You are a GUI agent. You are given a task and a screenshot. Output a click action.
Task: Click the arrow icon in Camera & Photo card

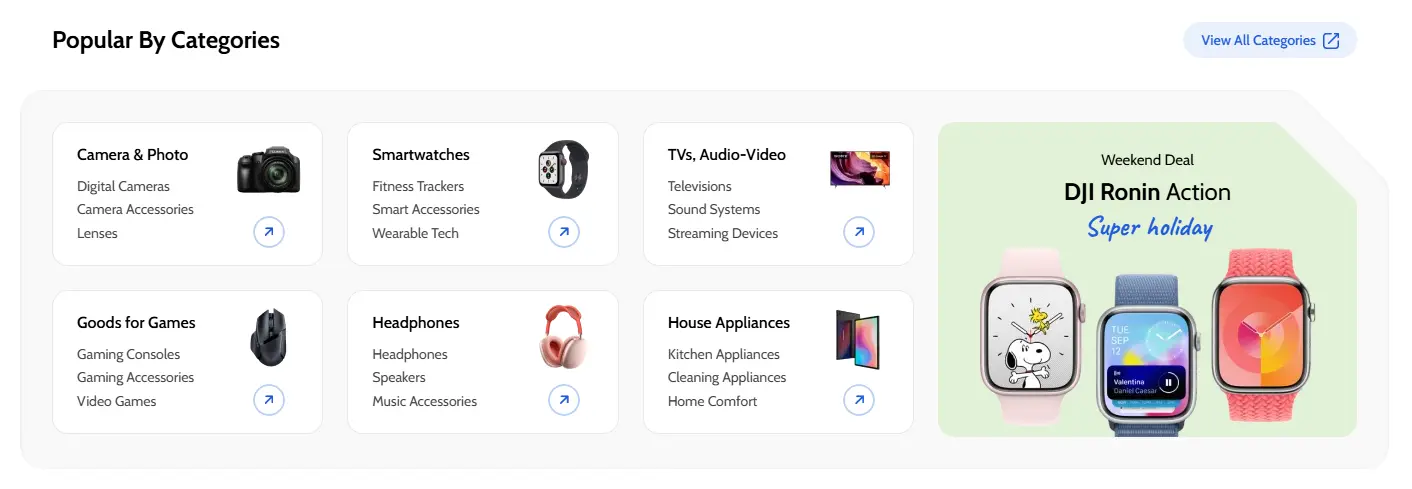click(x=269, y=233)
